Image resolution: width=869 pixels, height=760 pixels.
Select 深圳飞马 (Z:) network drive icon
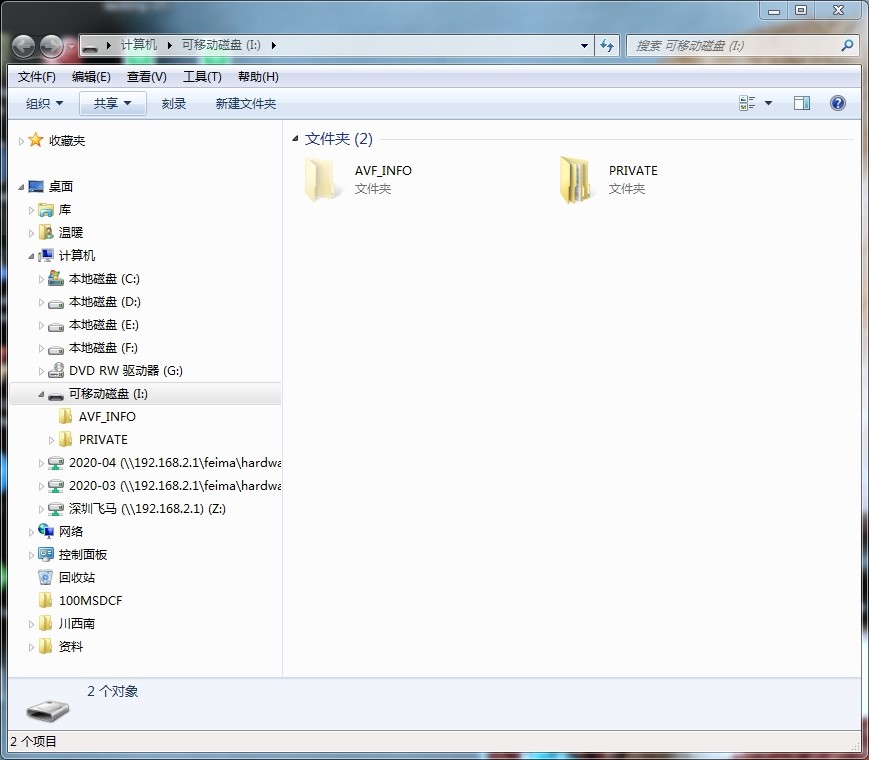pyautogui.click(x=56, y=509)
